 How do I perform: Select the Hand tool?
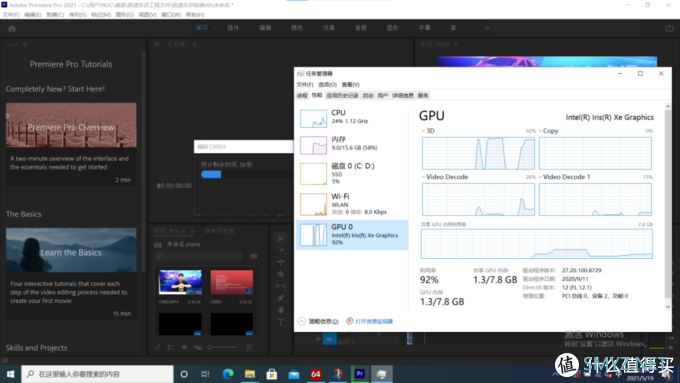(281, 310)
